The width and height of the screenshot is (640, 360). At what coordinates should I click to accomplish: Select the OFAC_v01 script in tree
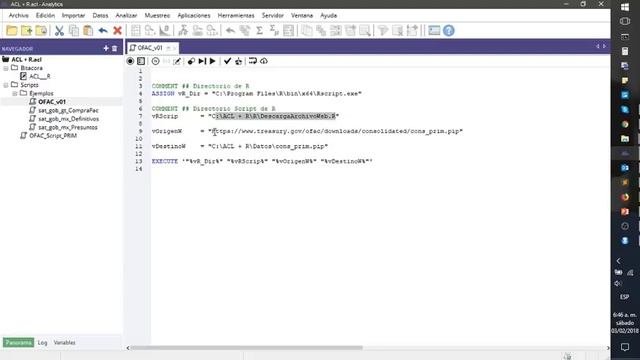pyautogui.click(x=52, y=102)
